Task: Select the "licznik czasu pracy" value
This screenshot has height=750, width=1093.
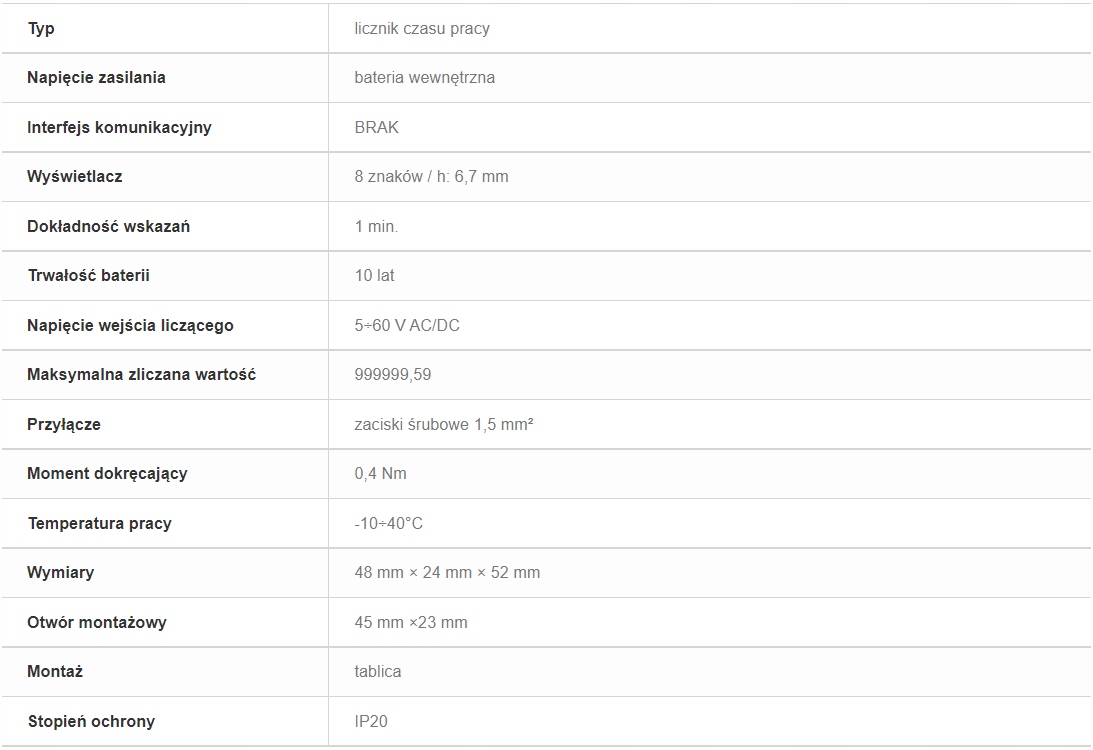Action: click(422, 29)
